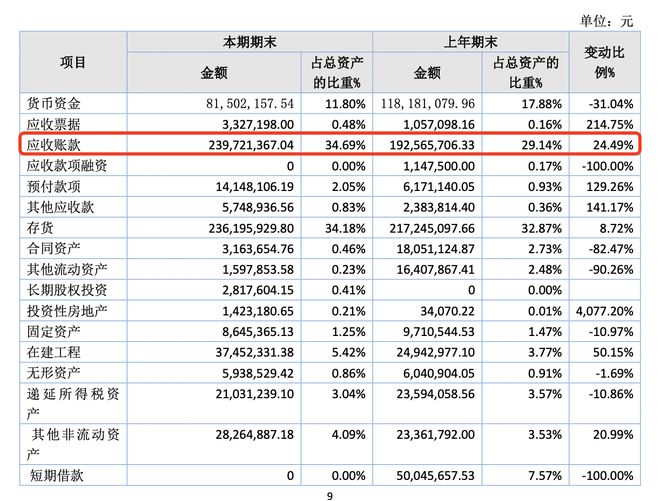Click page number 9 at bottom
The height and width of the screenshot is (501, 660).
click(330, 496)
